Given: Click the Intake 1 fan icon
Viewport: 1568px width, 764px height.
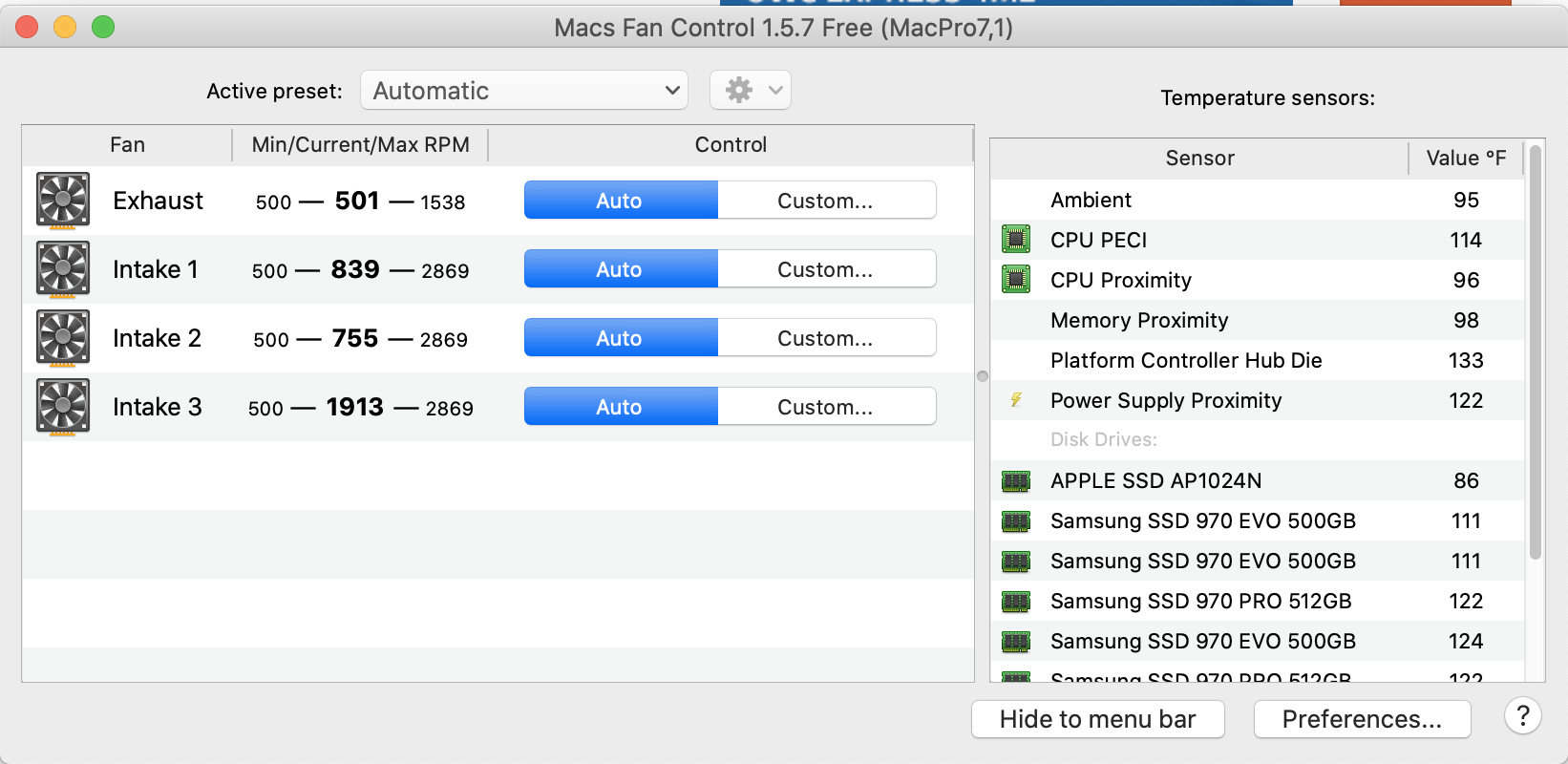Looking at the screenshot, I should pos(63,269).
